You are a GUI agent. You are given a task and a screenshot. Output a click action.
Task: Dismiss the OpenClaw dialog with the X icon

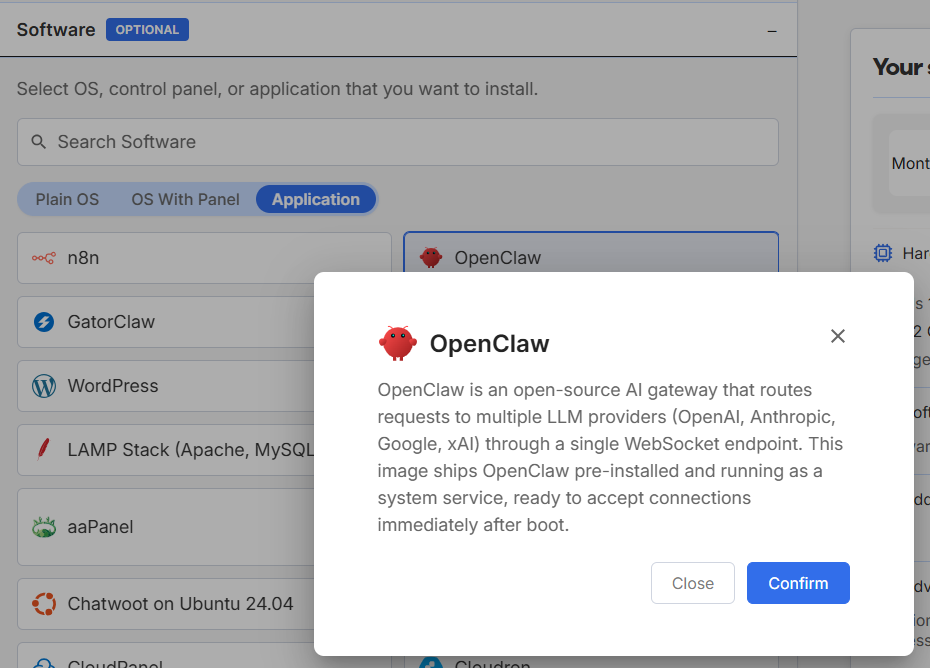click(837, 336)
